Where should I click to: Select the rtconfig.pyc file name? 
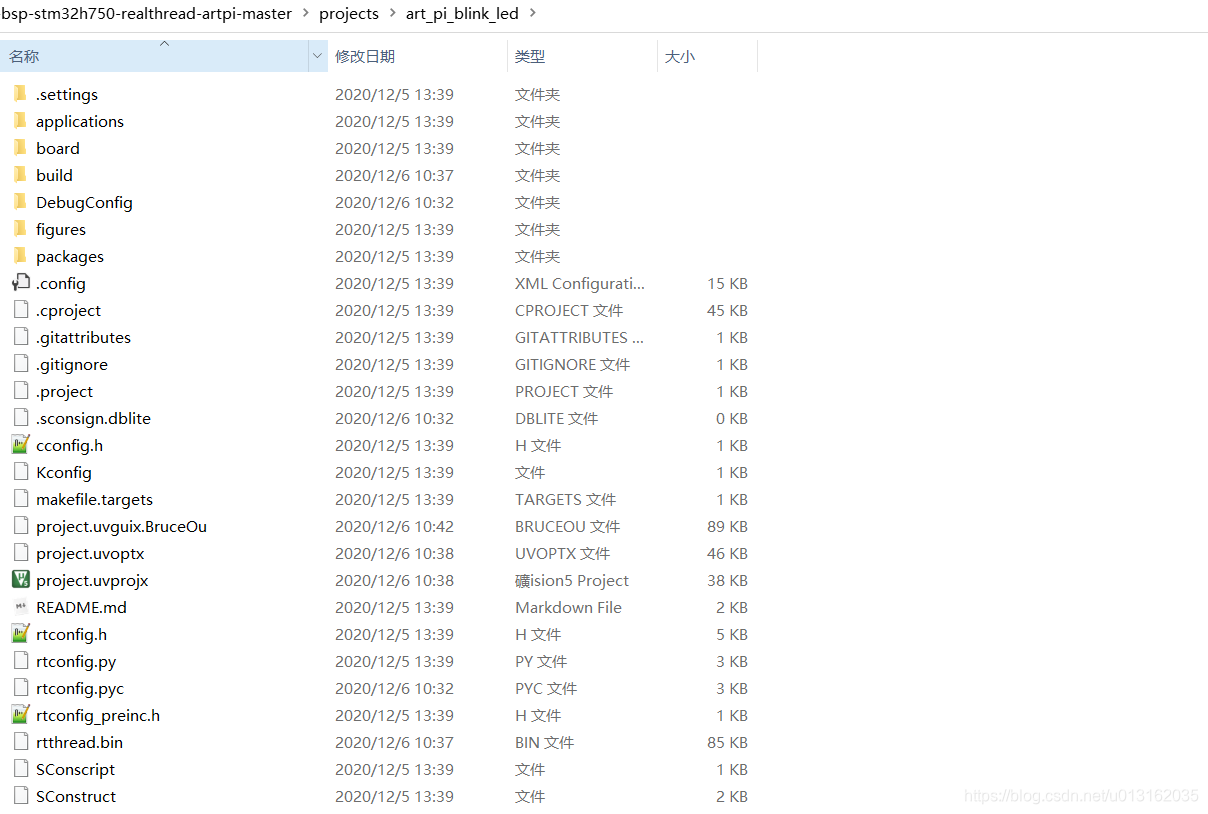coord(80,688)
